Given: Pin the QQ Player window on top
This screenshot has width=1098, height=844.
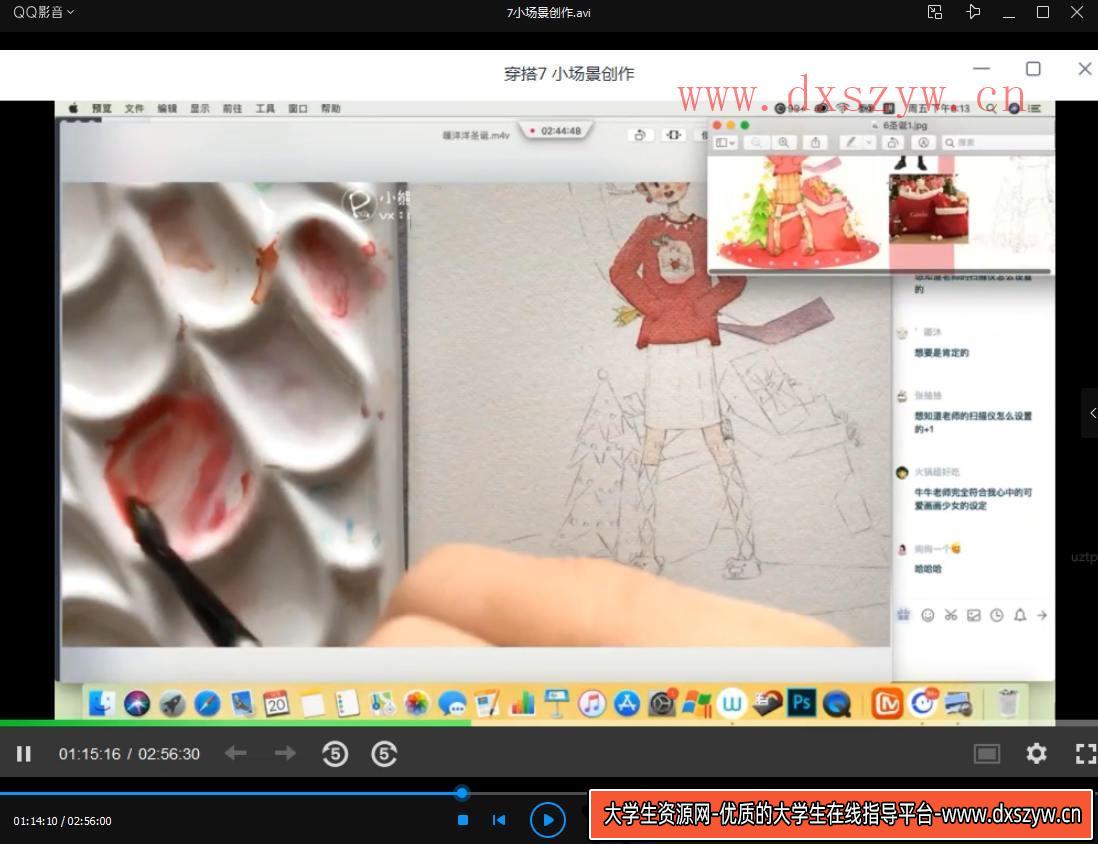Looking at the screenshot, I should pos(973,12).
